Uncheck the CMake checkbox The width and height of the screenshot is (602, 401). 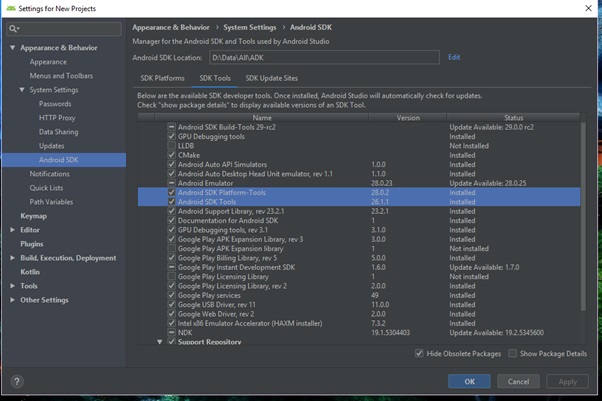pyautogui.click(x=172, y=155)
